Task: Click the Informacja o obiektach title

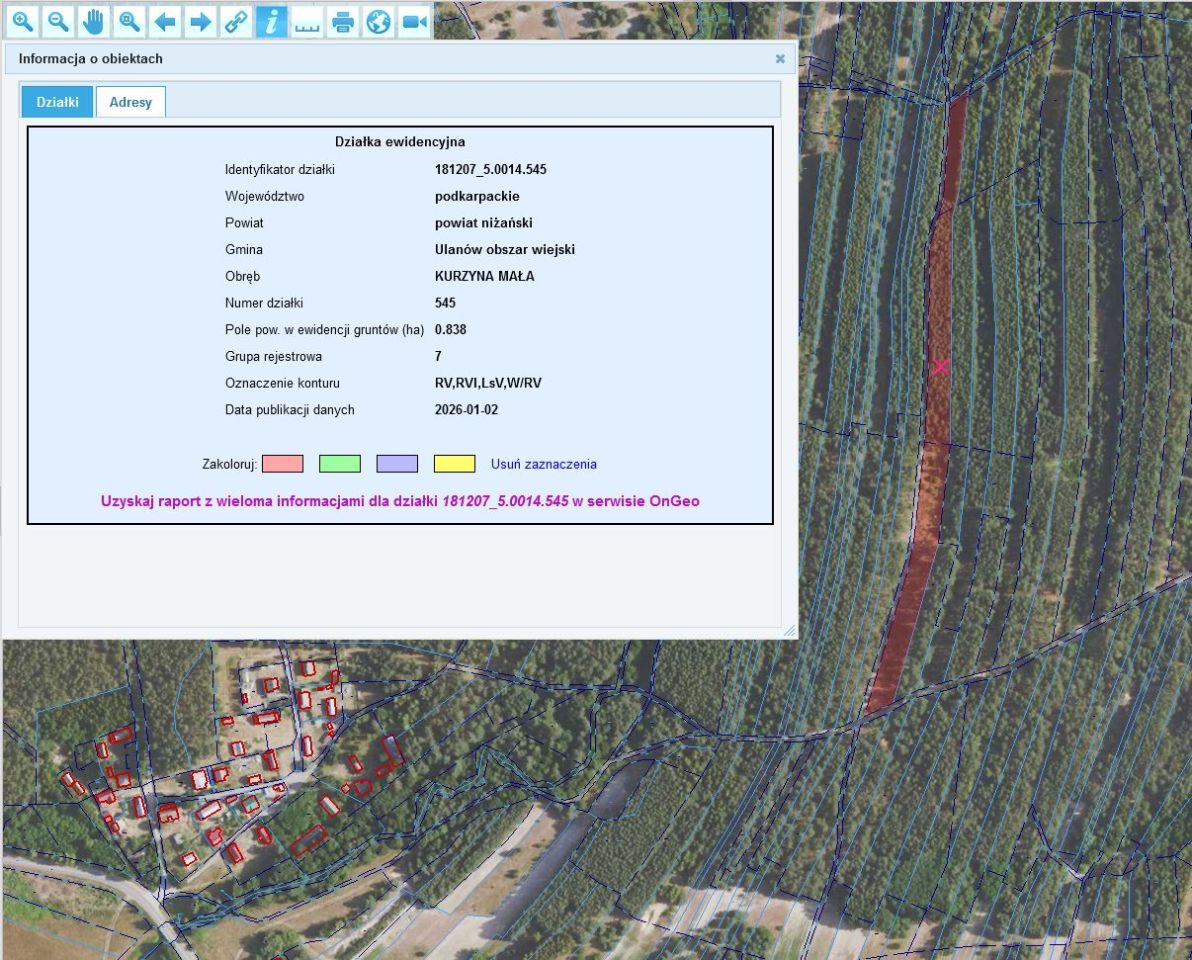Action: point(90,59)
